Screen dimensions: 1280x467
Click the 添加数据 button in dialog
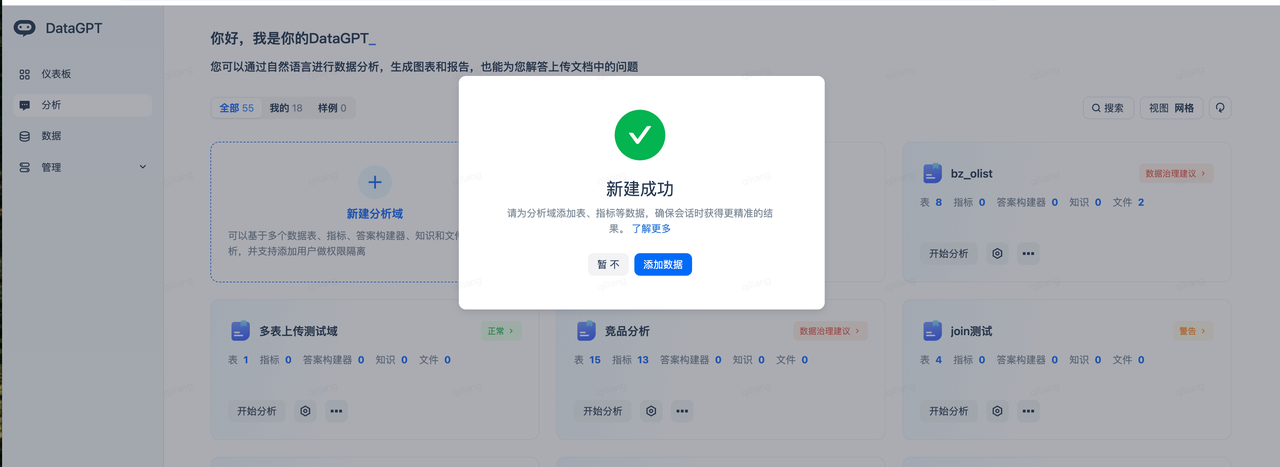(x=663, y=264)
